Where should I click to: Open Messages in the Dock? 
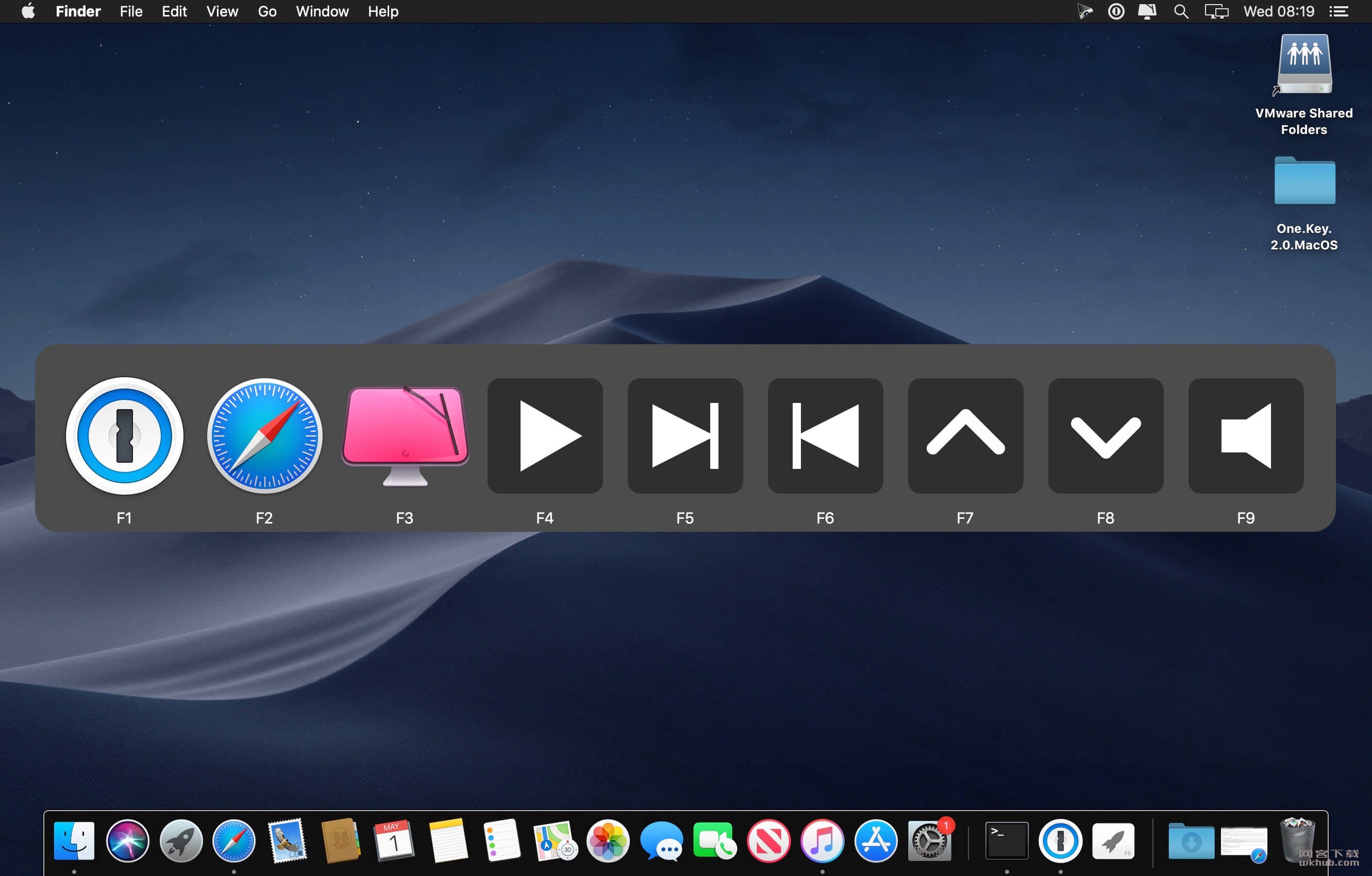661,840
